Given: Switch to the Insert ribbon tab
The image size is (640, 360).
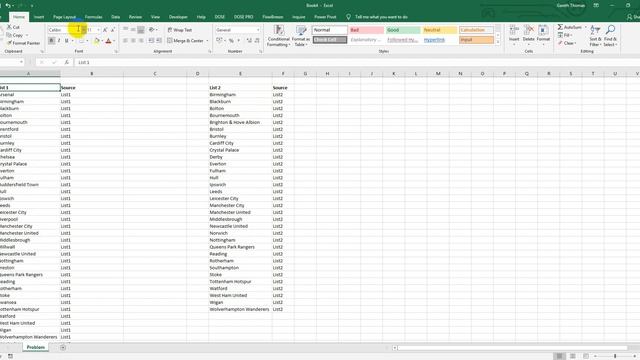Looking at the screenshot, I should coord(39,17).
